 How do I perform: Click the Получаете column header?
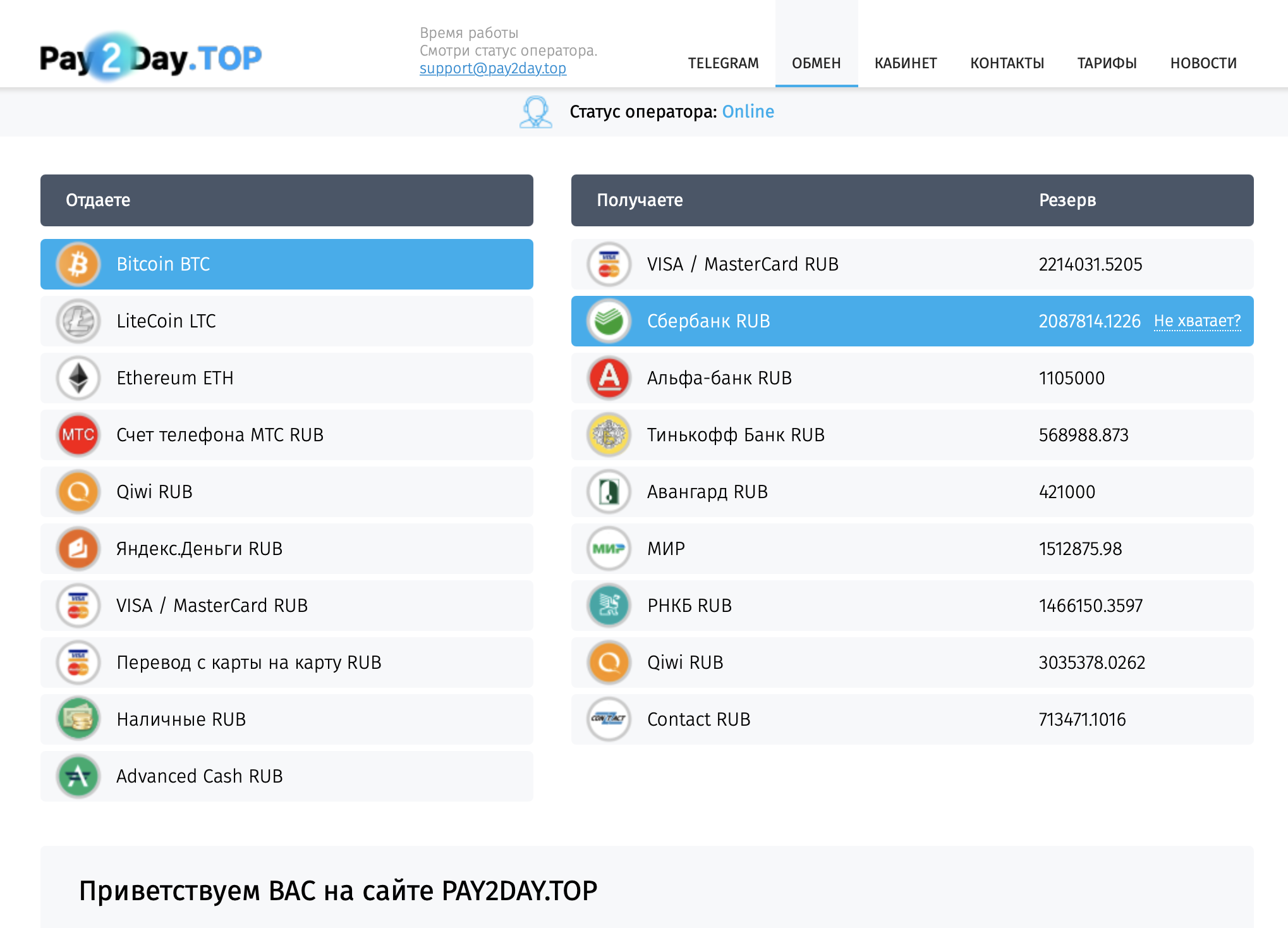640,200
